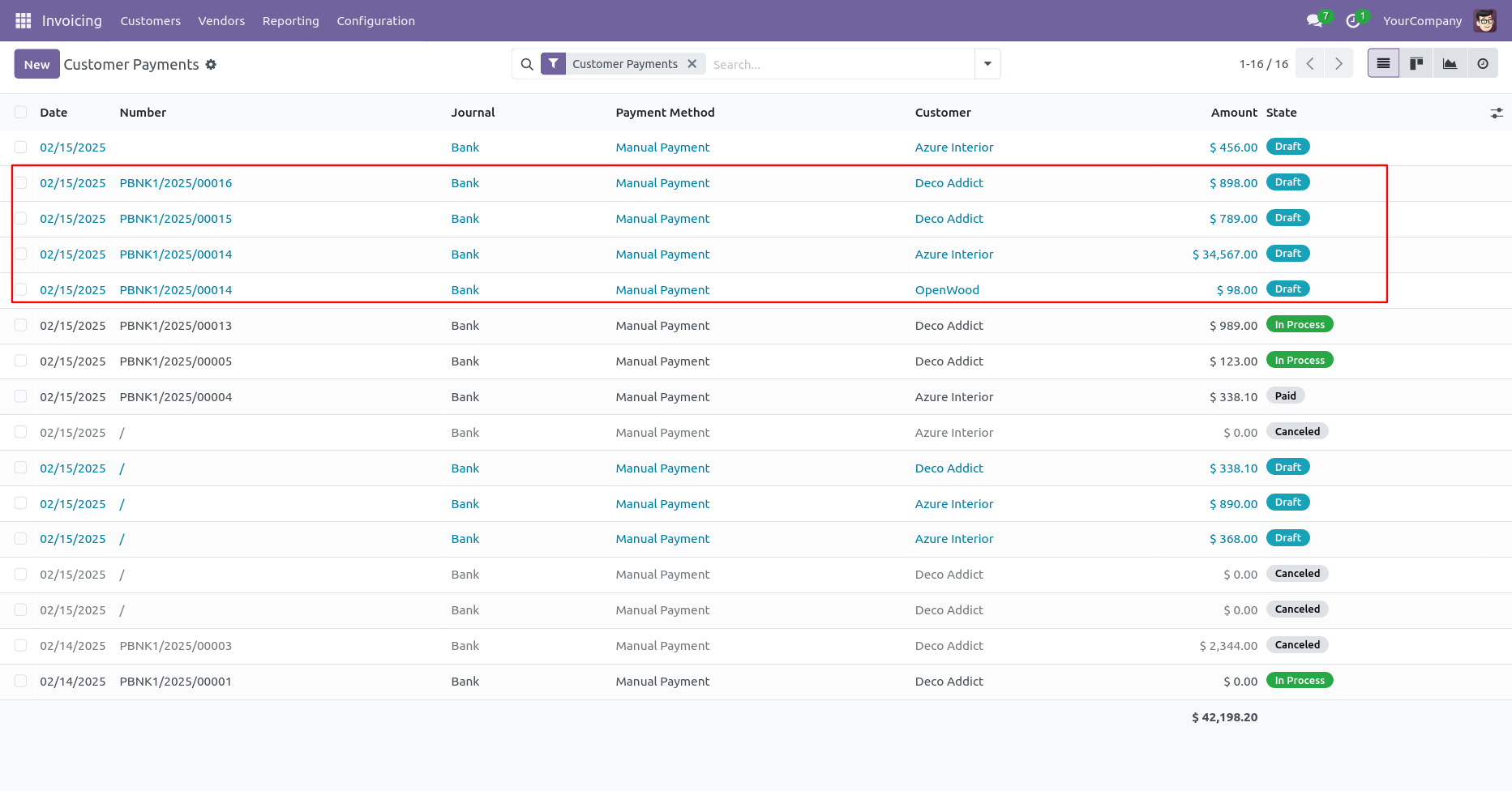This screenshot has height=791, width=1512.
Task: Open the activities clock icon
Action: (1353, 21)
